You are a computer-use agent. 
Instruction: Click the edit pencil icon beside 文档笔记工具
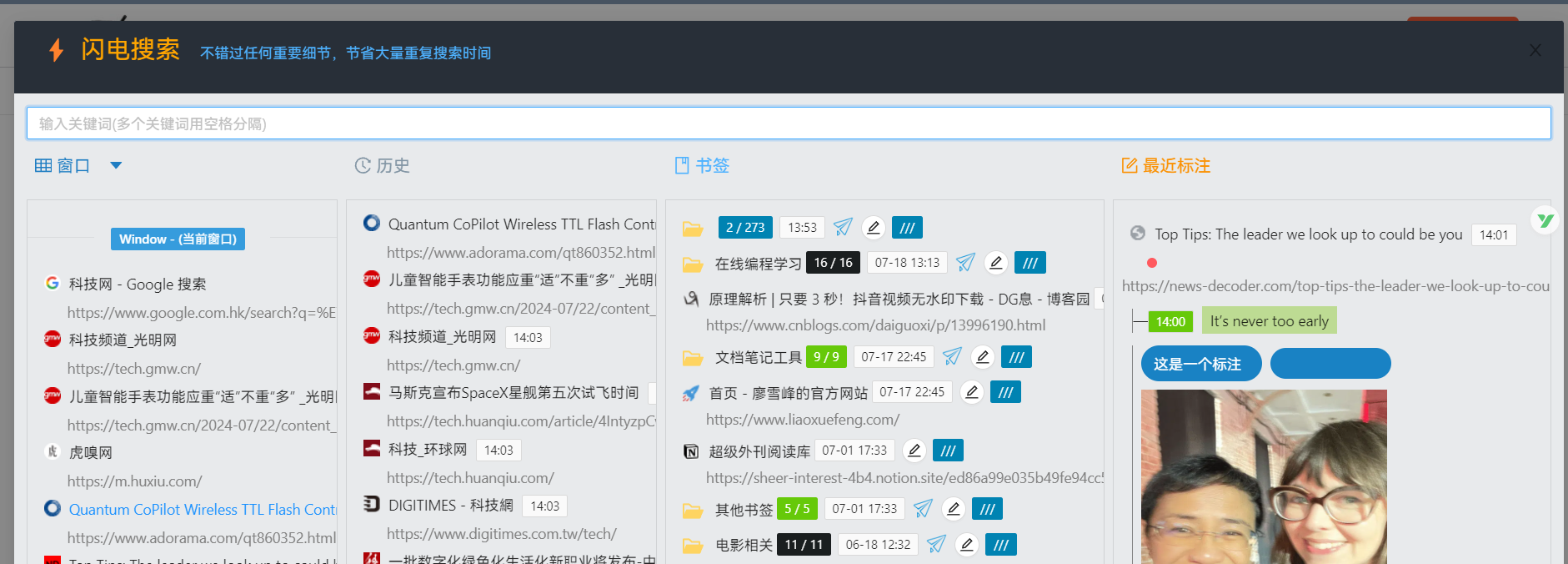point(983,357)
